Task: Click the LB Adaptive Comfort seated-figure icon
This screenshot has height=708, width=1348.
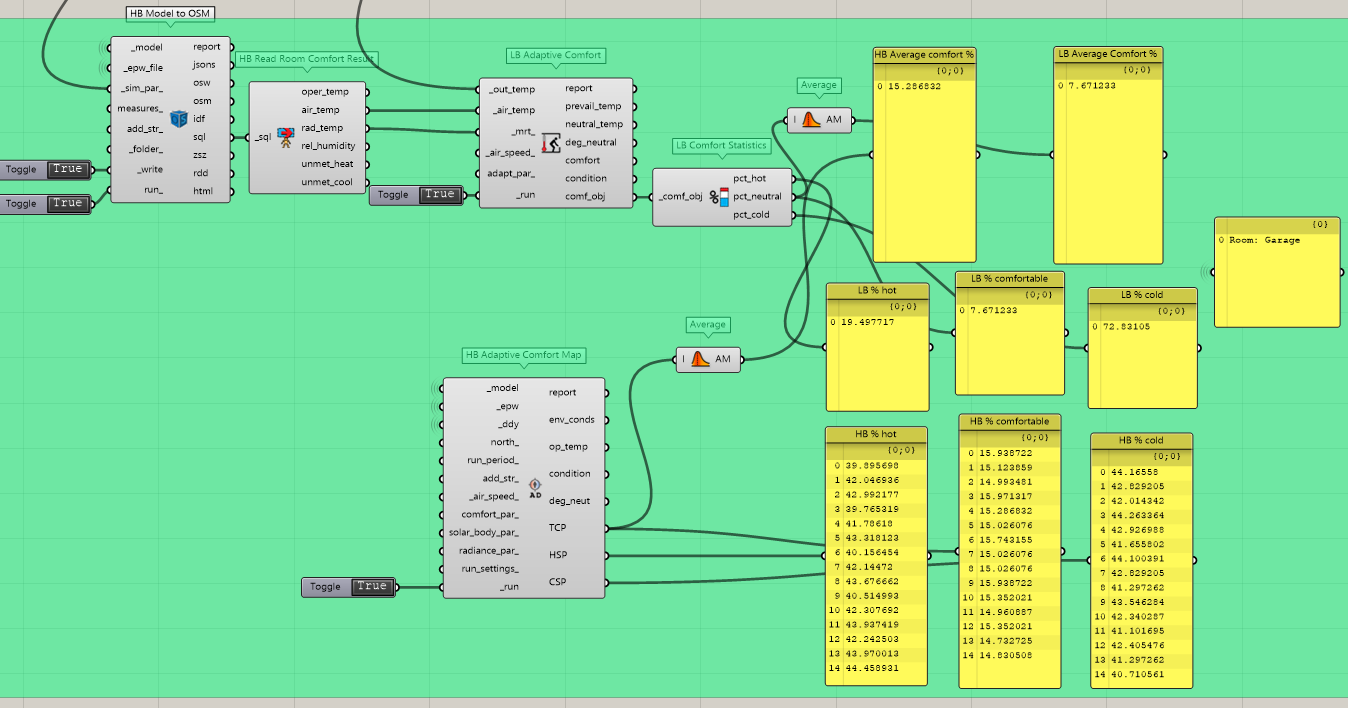Action: tap(550, 142)
